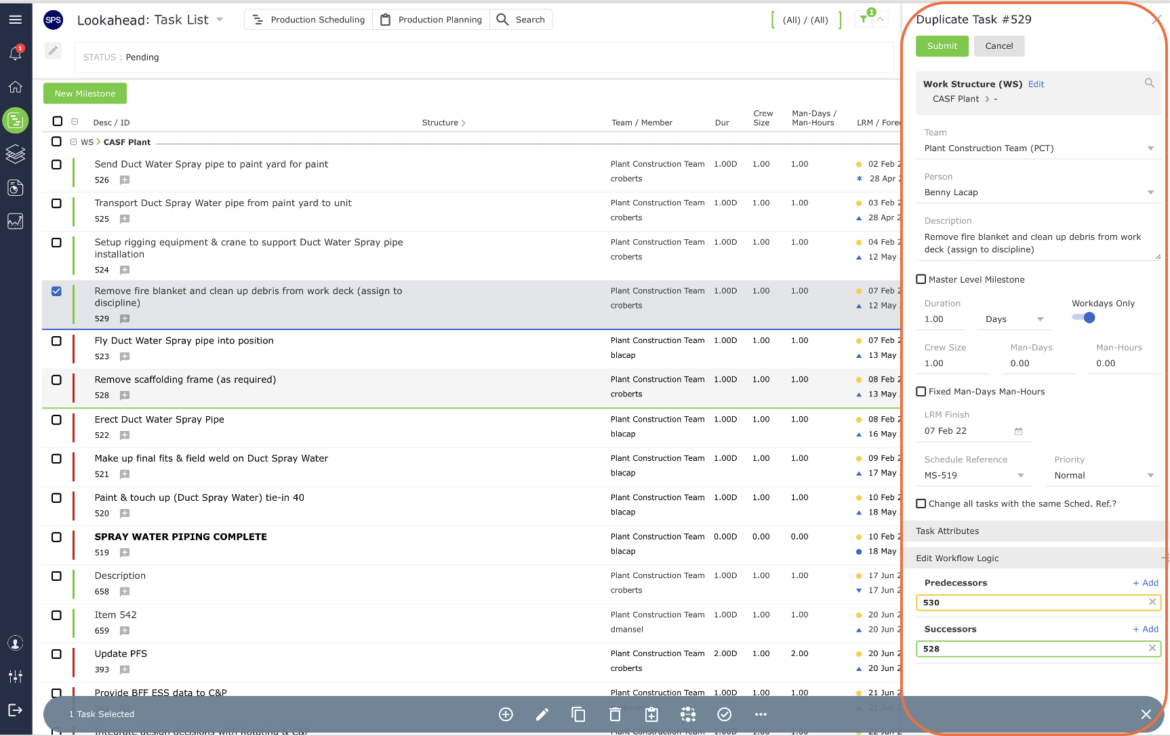Screen dimensions: 1170x736
Task: Open the Days duration unit dropdown
Action: pos(1014,319)
